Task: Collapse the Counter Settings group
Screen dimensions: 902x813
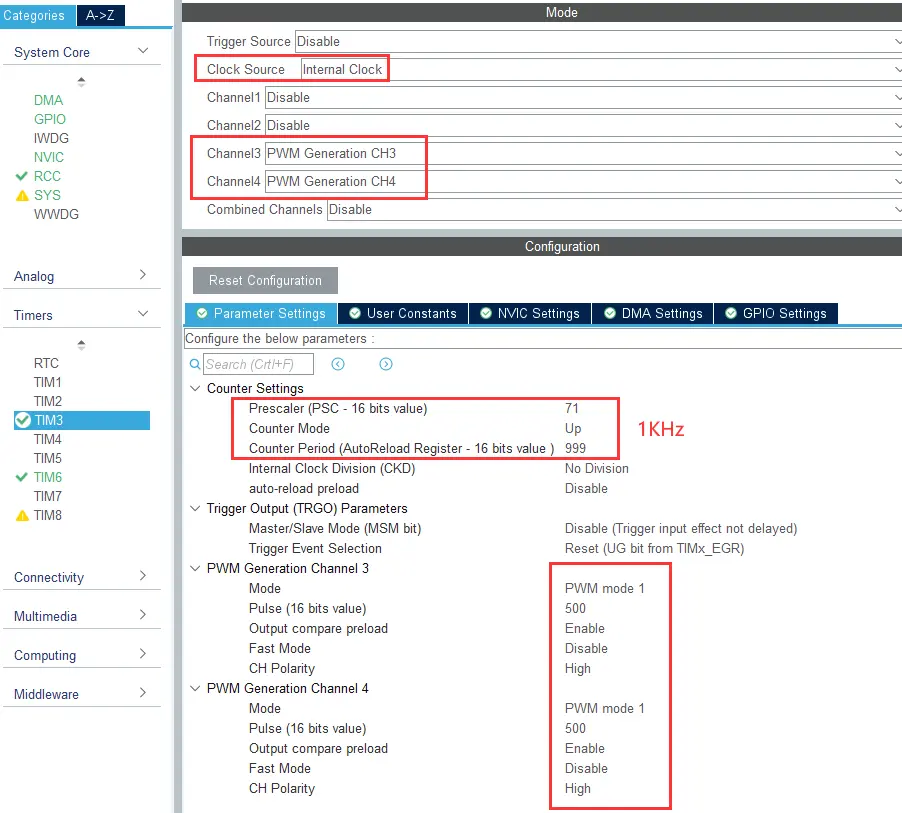Action: pos(194,389)
